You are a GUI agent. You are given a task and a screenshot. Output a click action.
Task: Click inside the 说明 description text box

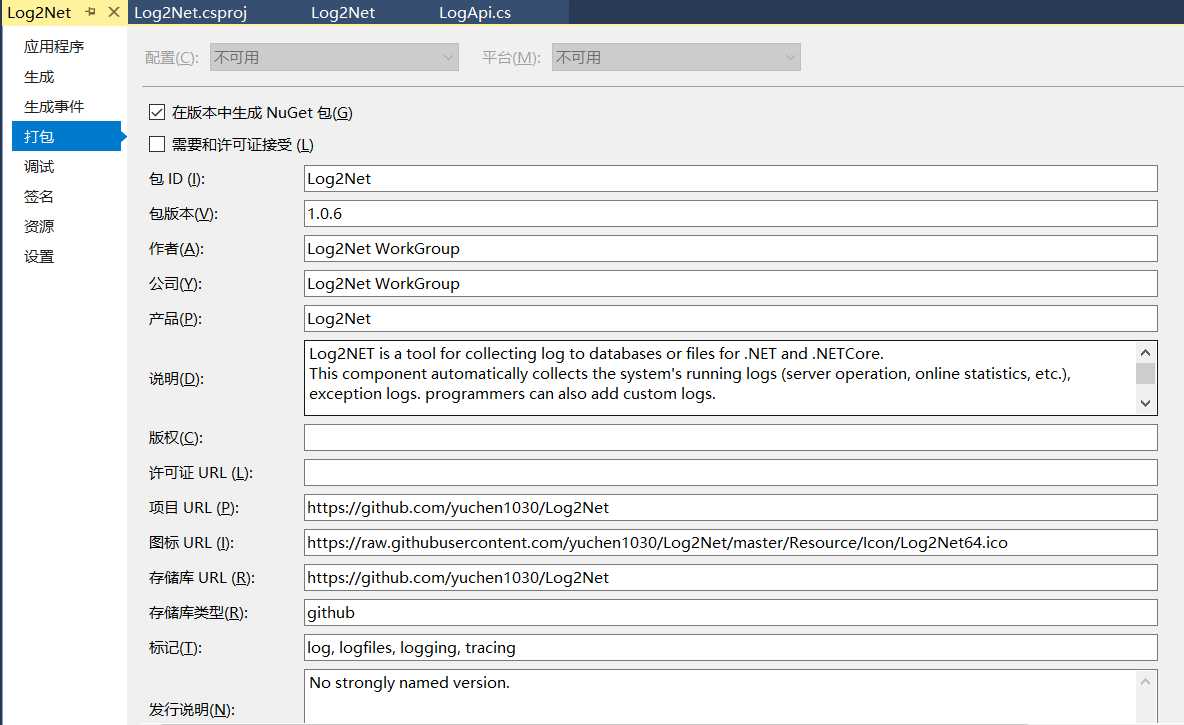tap(720, 378)
